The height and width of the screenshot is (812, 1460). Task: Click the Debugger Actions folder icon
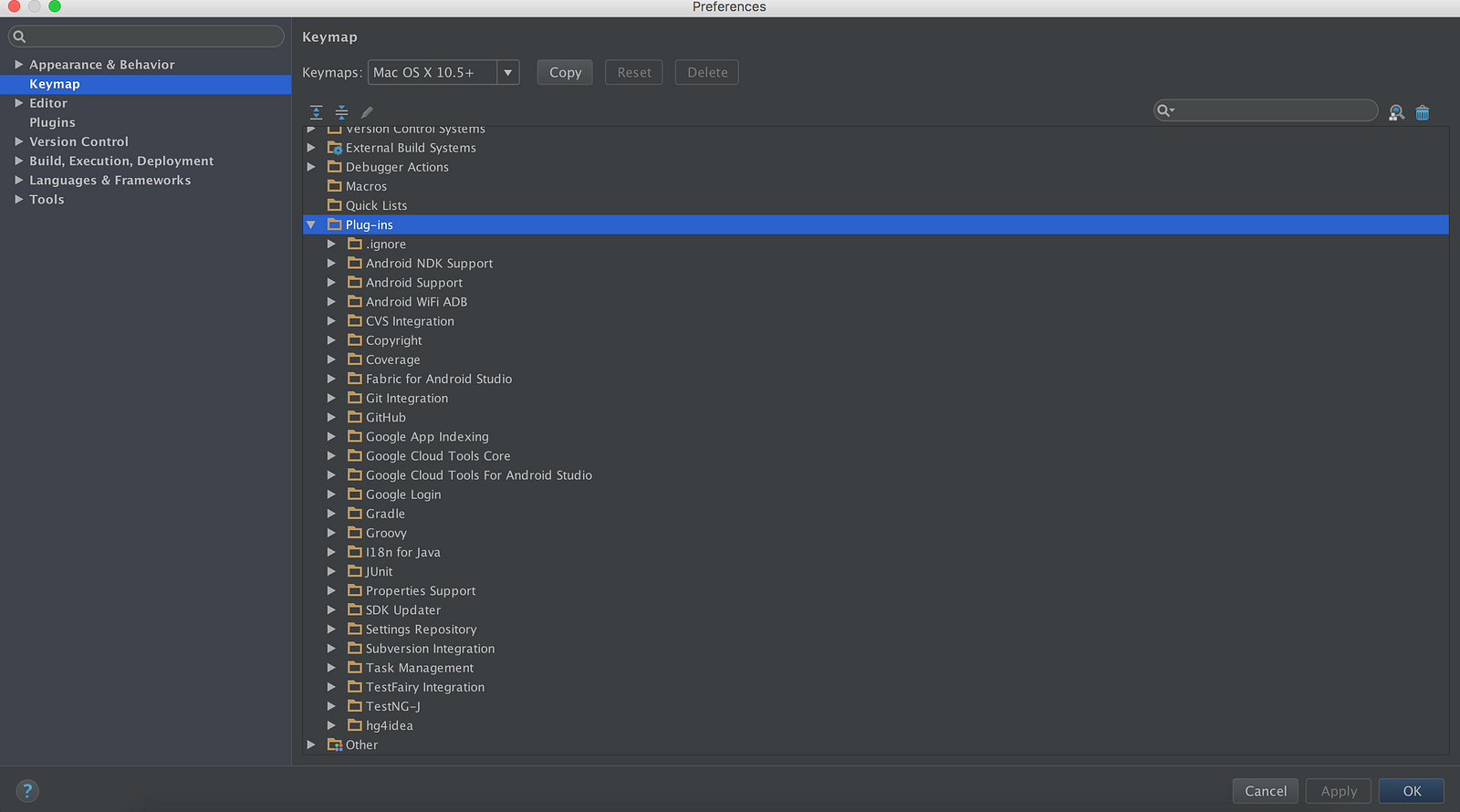coord(335,167)
